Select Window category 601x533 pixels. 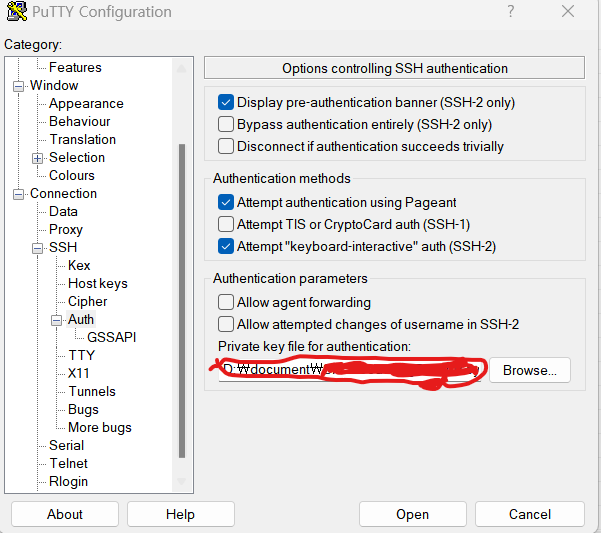54,85
